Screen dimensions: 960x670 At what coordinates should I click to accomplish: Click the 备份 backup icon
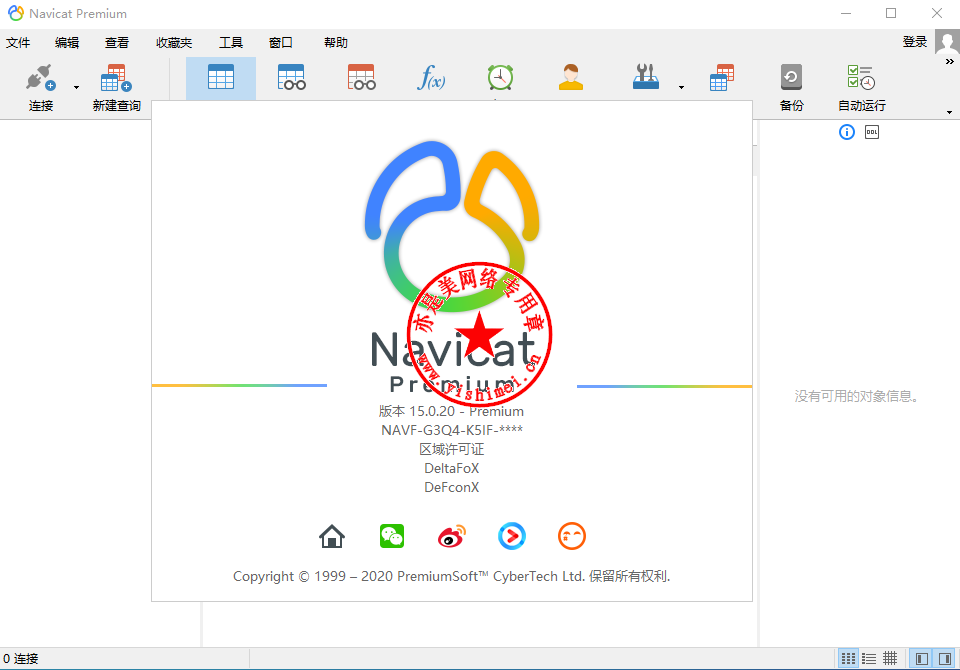coord(791,78)
